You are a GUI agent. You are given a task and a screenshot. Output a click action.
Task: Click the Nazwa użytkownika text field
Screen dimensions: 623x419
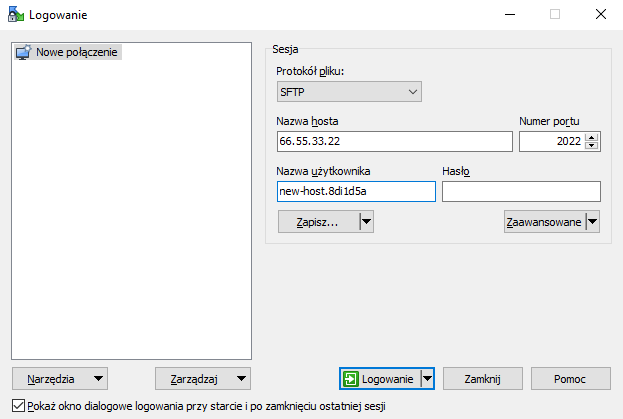click(355, 192)
